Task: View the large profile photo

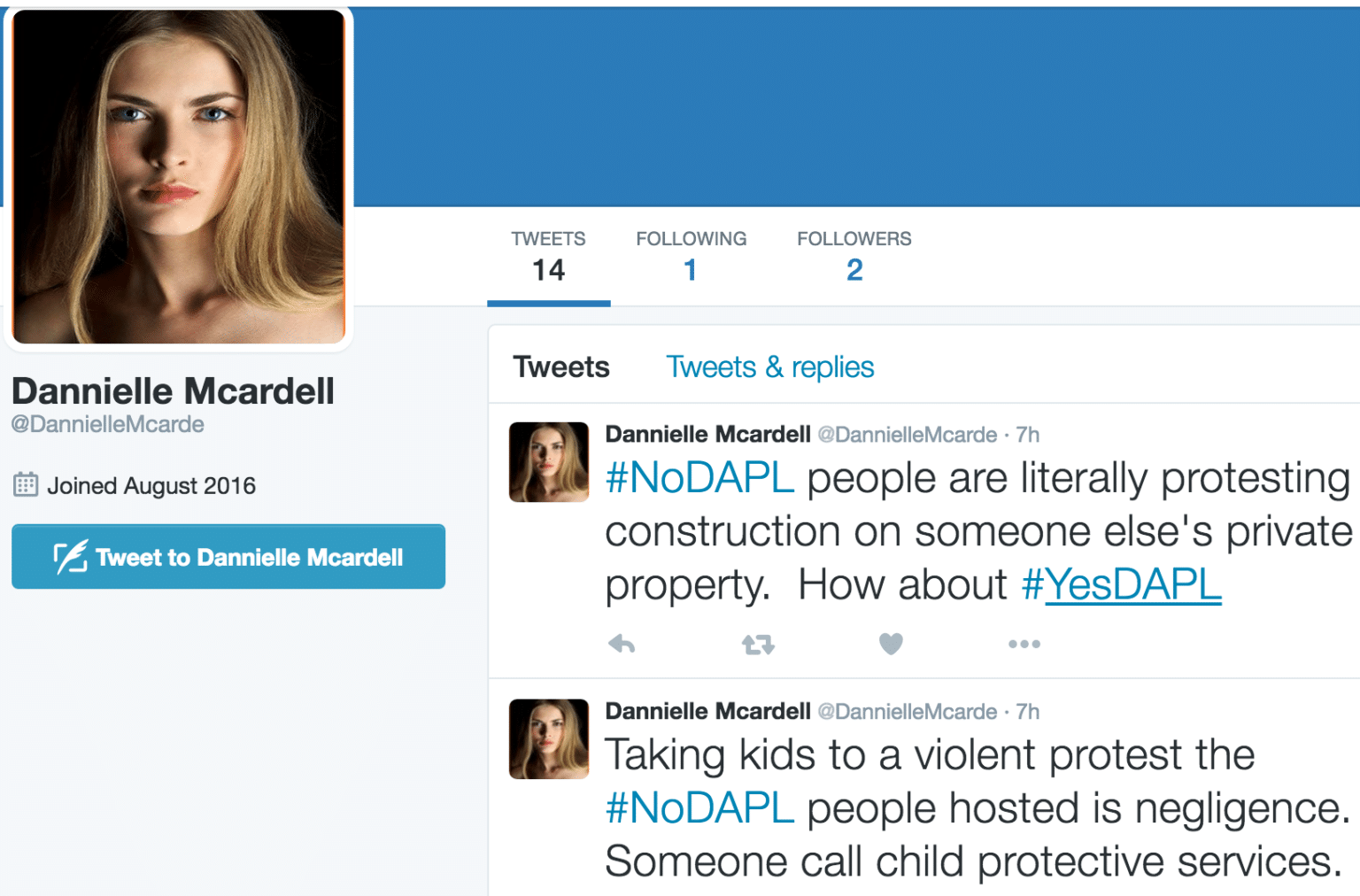Action: click(179, 177)
